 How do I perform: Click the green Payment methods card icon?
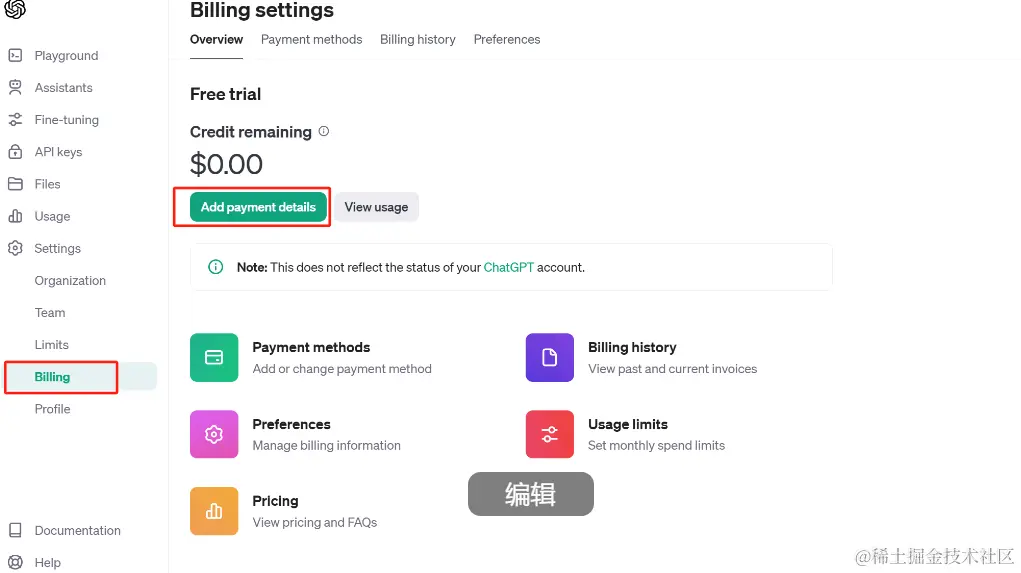(214, 357)
